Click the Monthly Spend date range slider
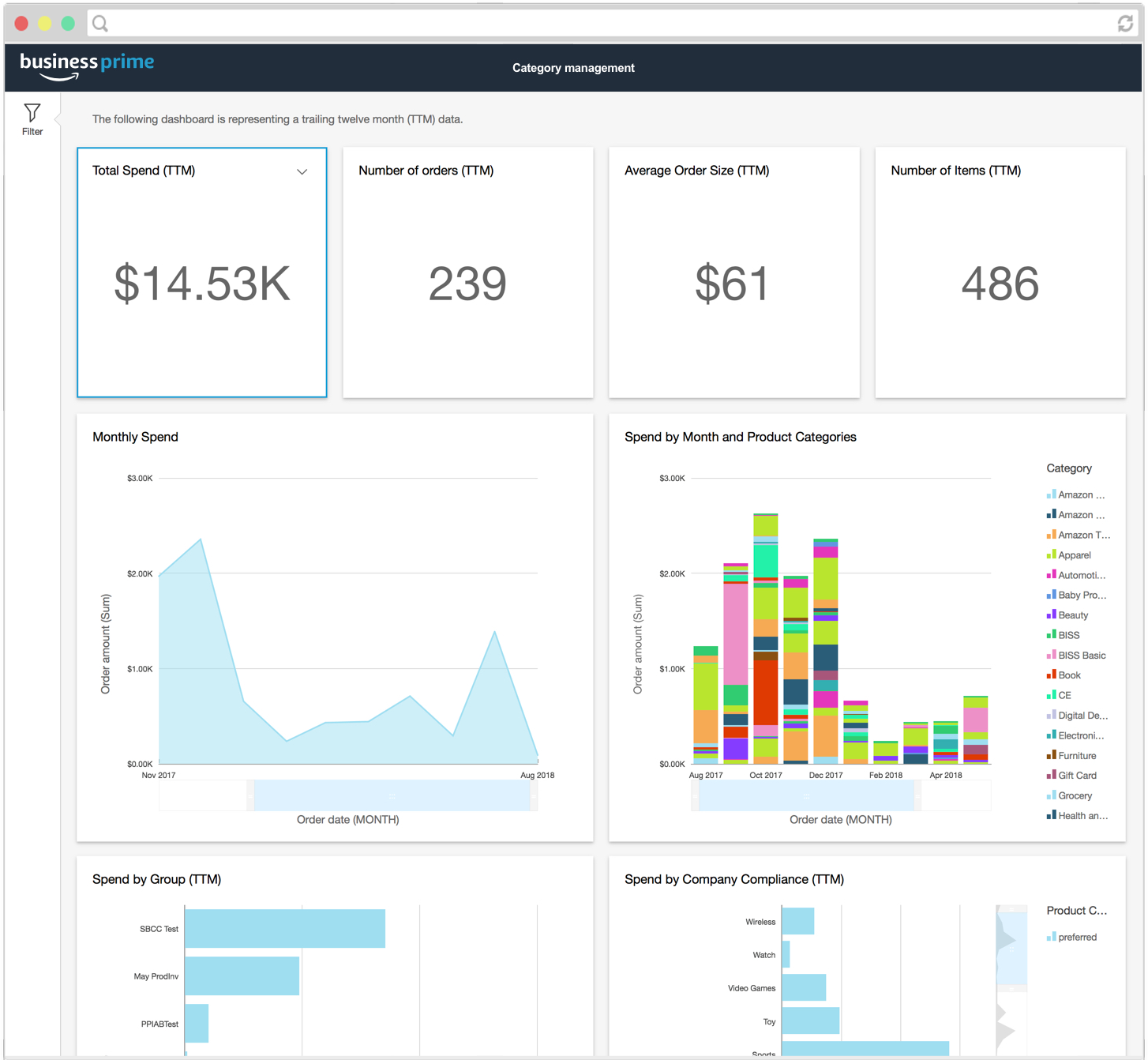The width and height of the screenshot is (1148, 1060). pos(392,795)
